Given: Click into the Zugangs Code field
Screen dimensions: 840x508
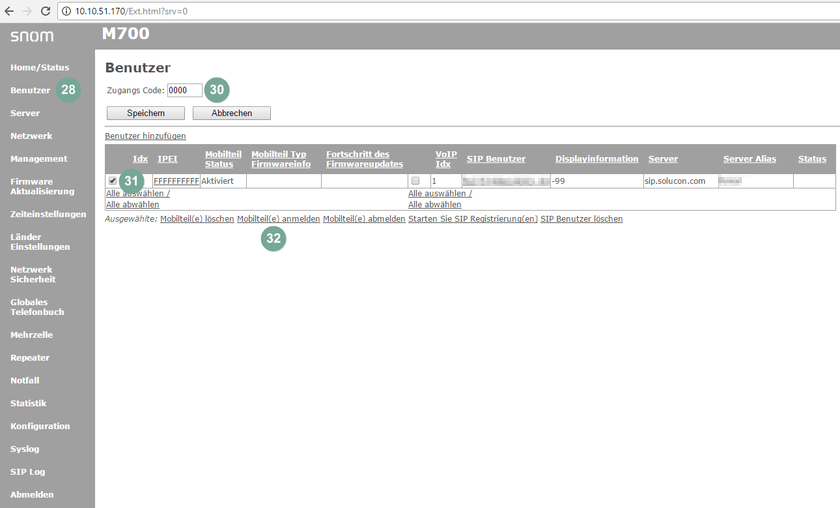Looking at the screenshot, I should 184,90.
